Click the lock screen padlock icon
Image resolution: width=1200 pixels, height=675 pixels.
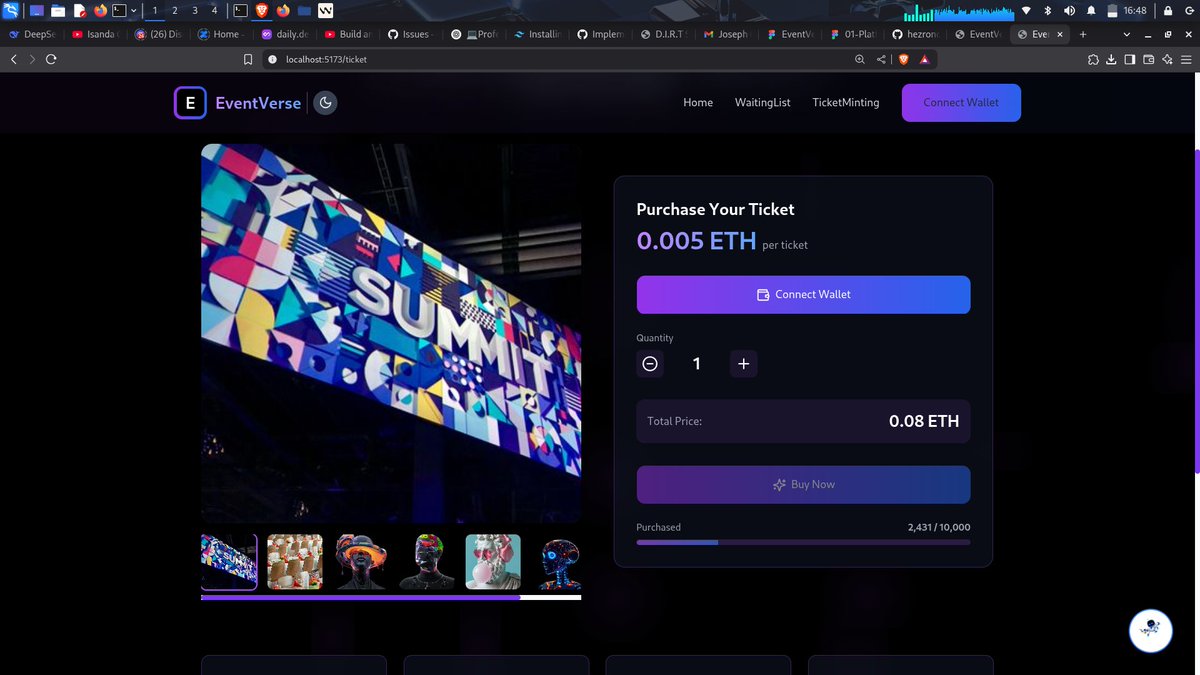[1167, 11]
